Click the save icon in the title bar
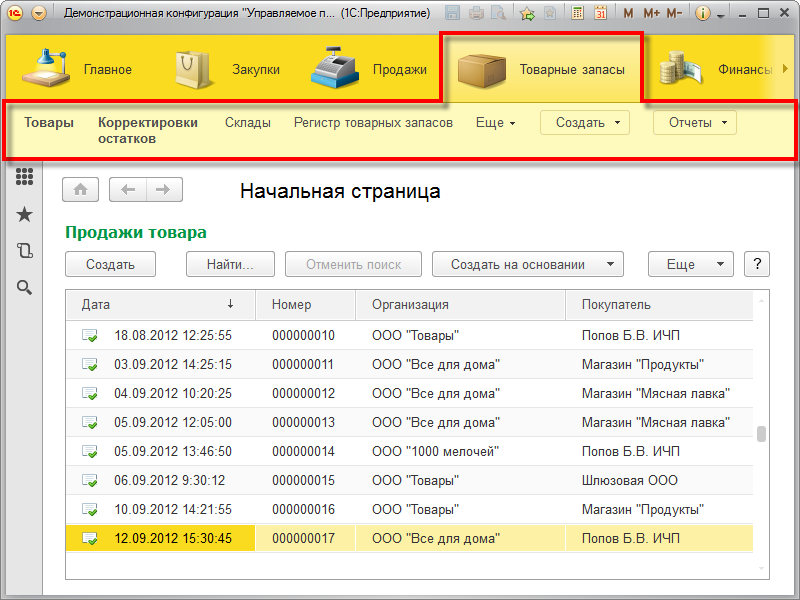The width and height of the screenshot is (800, 600). (x=452, y=11)
